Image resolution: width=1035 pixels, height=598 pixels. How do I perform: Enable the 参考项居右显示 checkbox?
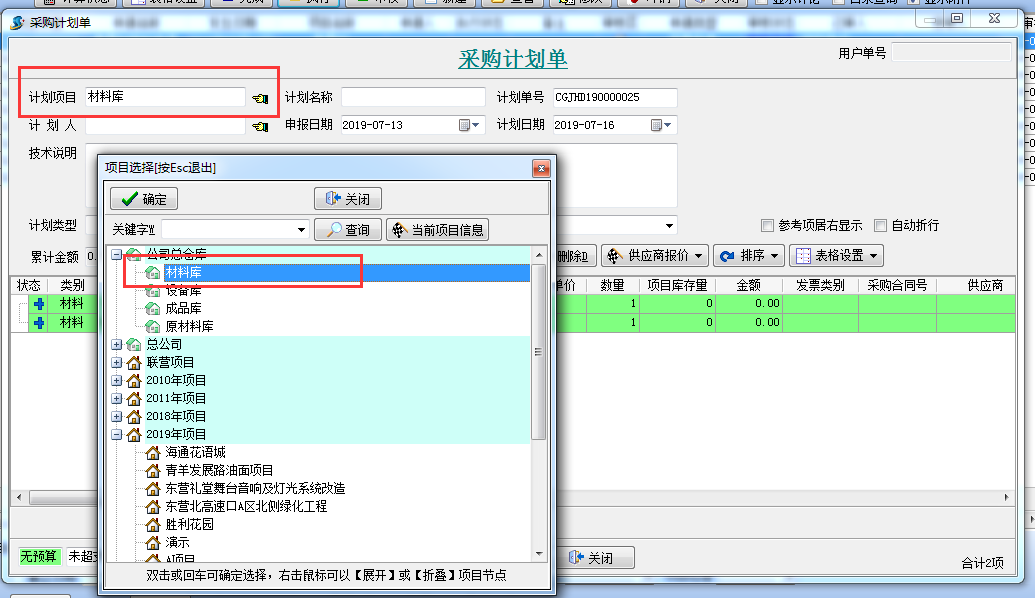point(768,225)
